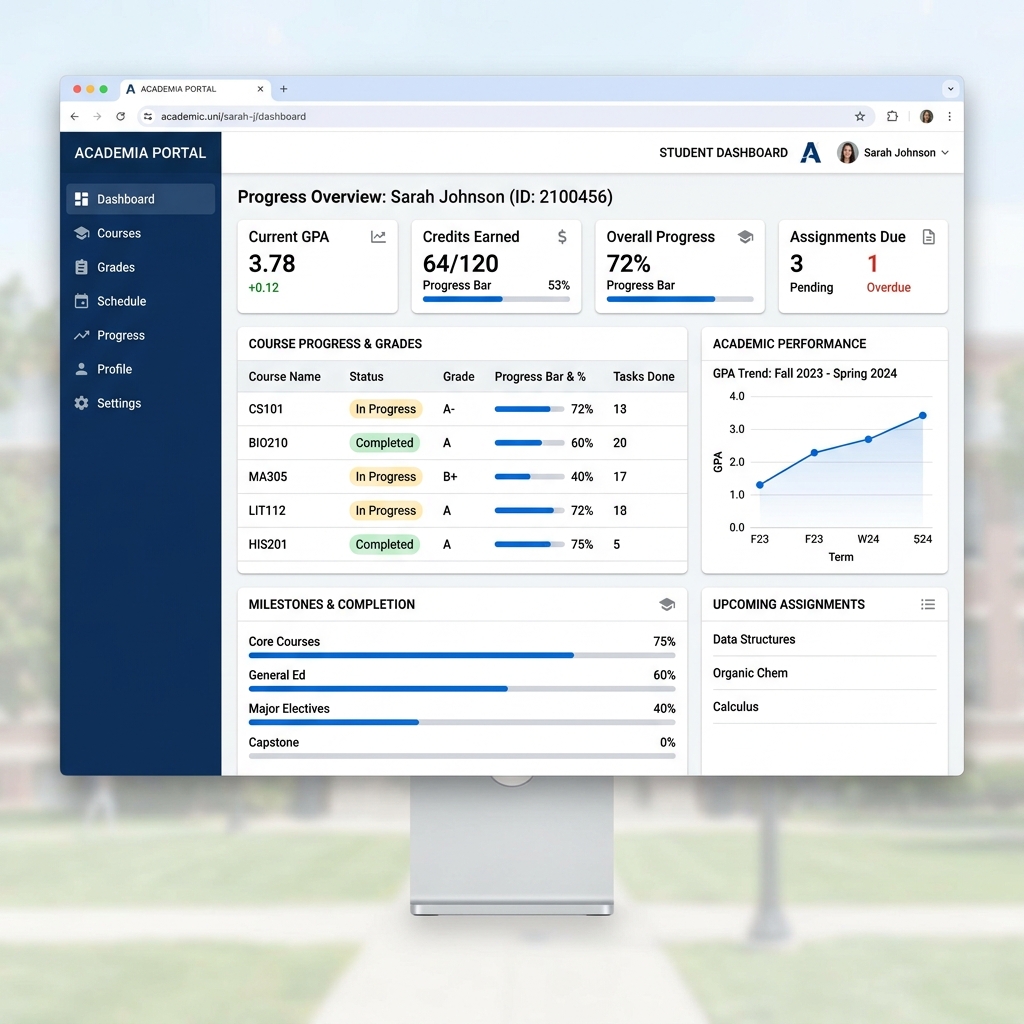This screenshot has height=1024, width=1024.
Task: Click the Assignments Due document icon
Action: (x=928, y=236)
